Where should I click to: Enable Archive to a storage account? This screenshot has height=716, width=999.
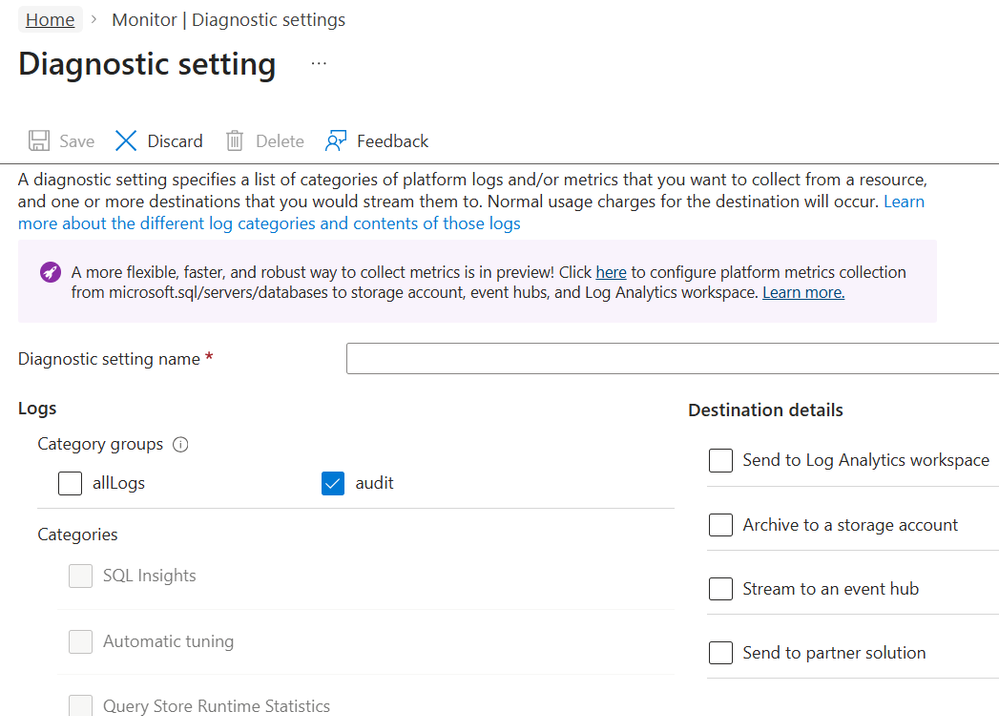click(721, 525)
